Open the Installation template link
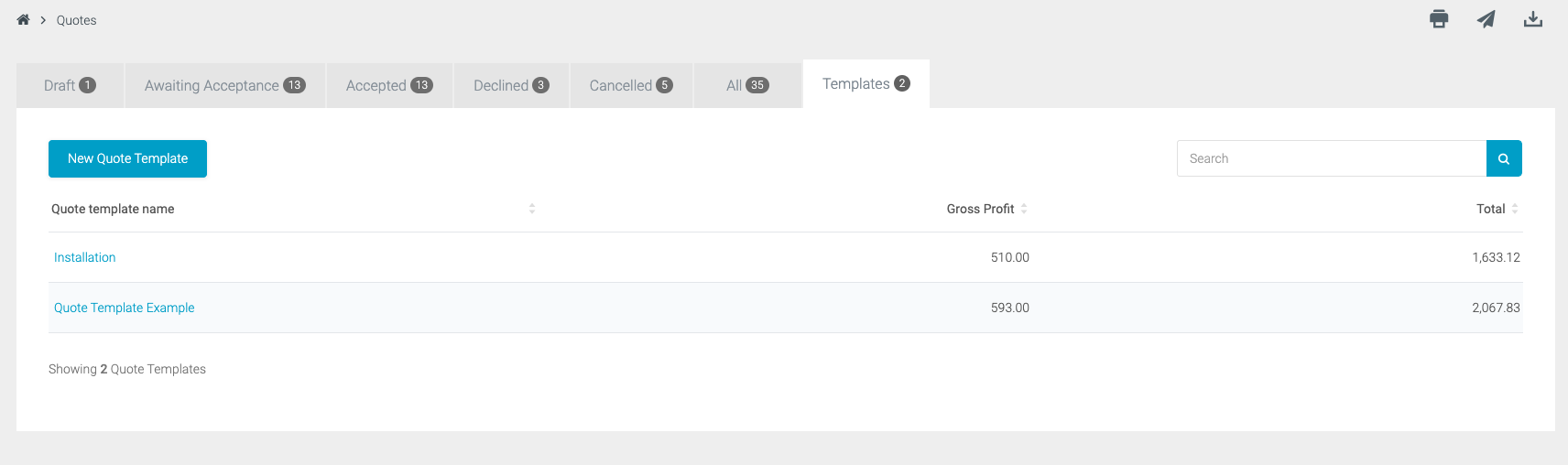Screen dimensions: 1568x465 (x=84, y=257)
